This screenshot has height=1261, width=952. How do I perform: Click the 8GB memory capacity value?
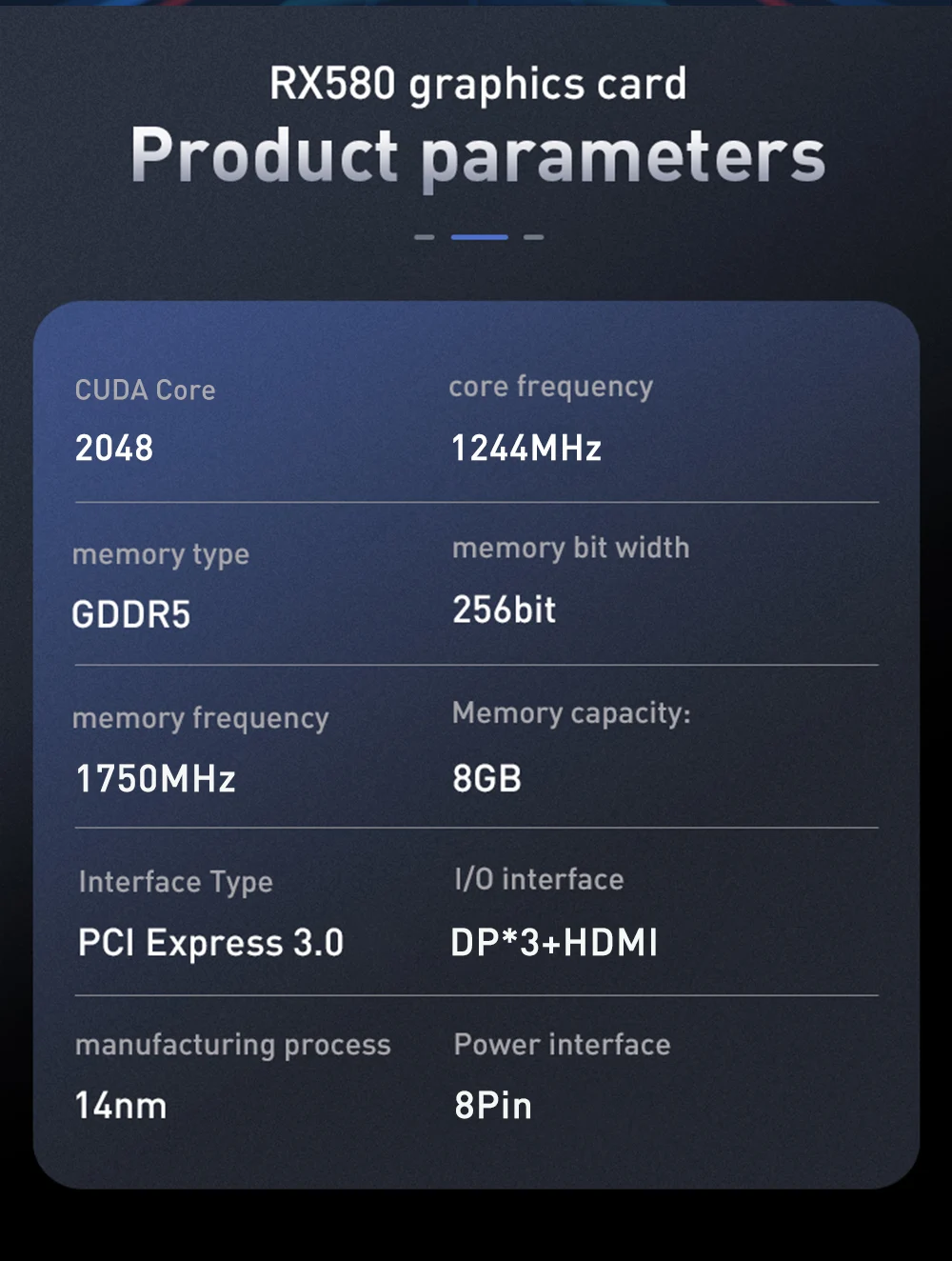pos(487,779)
